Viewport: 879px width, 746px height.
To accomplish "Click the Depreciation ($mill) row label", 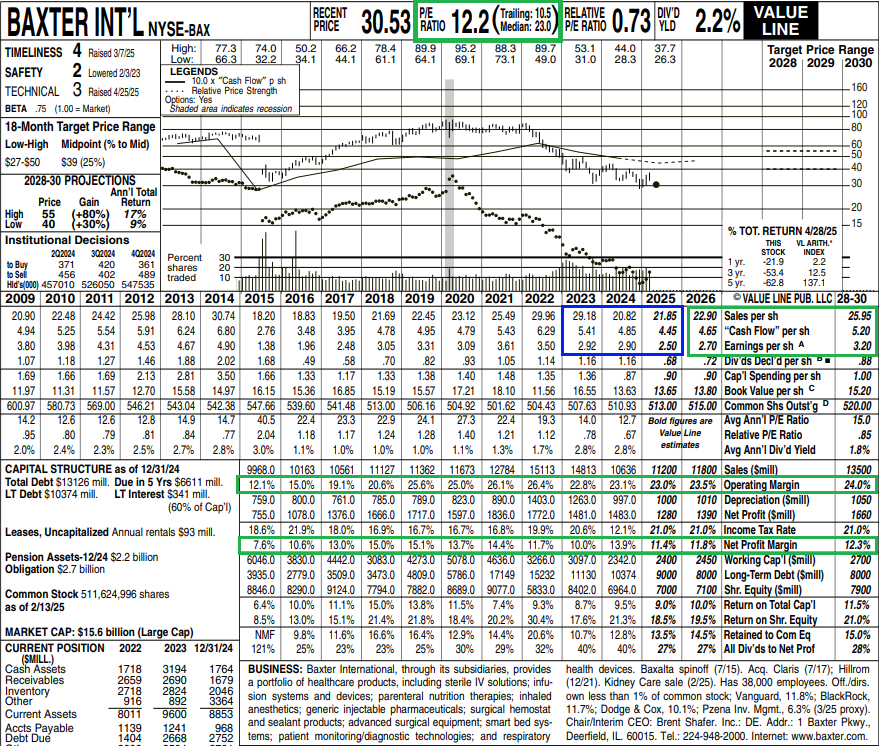I will (x=766, y=500).
